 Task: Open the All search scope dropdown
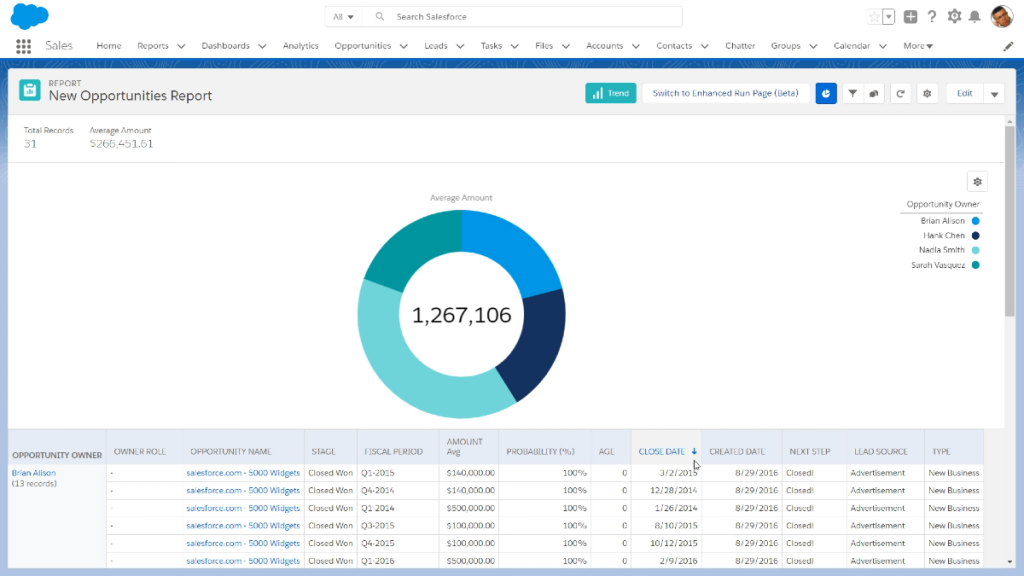click(344, 17)
